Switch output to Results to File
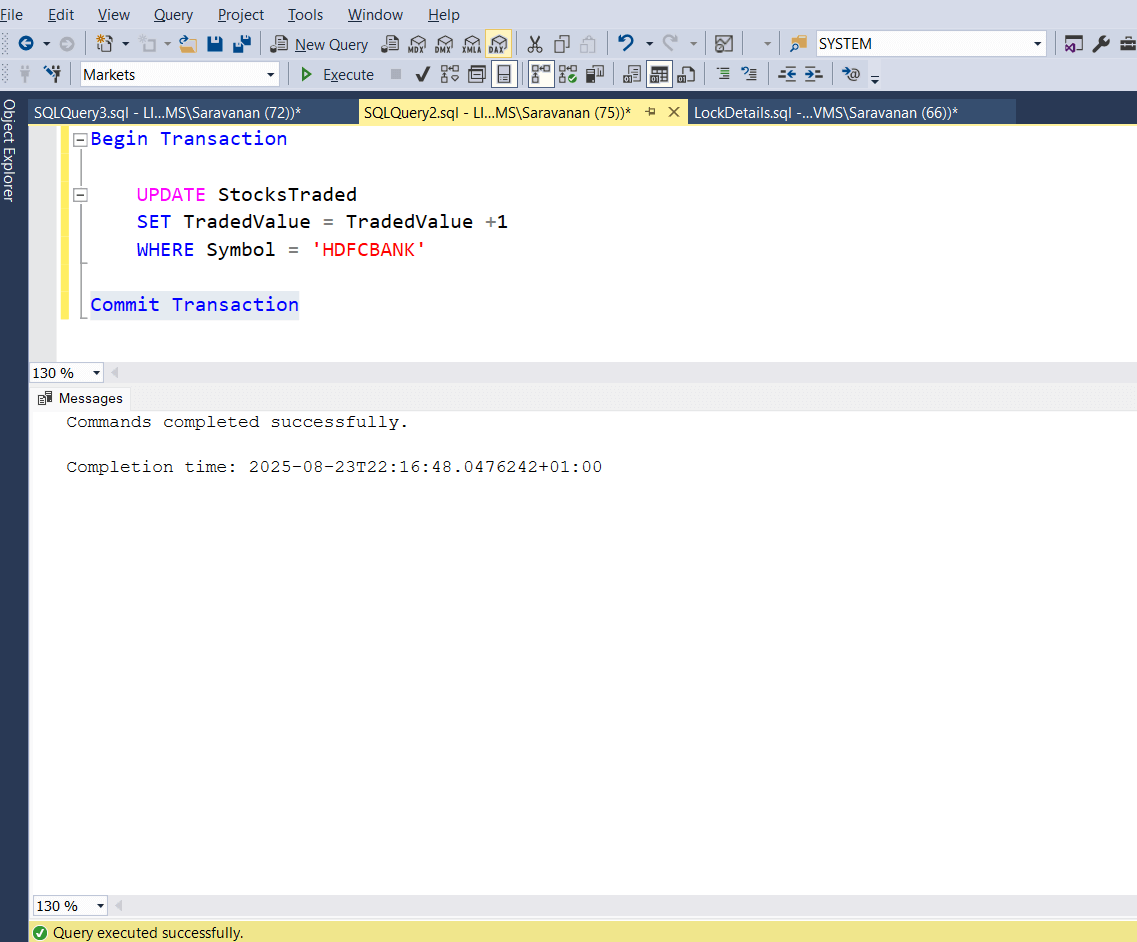Viewport: 1137px width, 942px height. point(686,74)
